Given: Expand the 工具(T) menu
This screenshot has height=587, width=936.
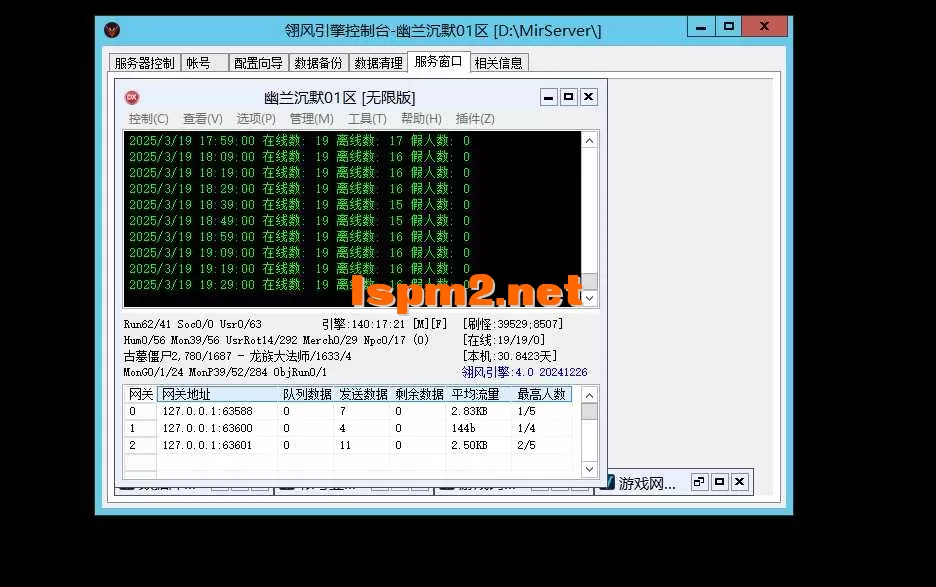Looking at the screenshot, I should click(x=367, y=119).
